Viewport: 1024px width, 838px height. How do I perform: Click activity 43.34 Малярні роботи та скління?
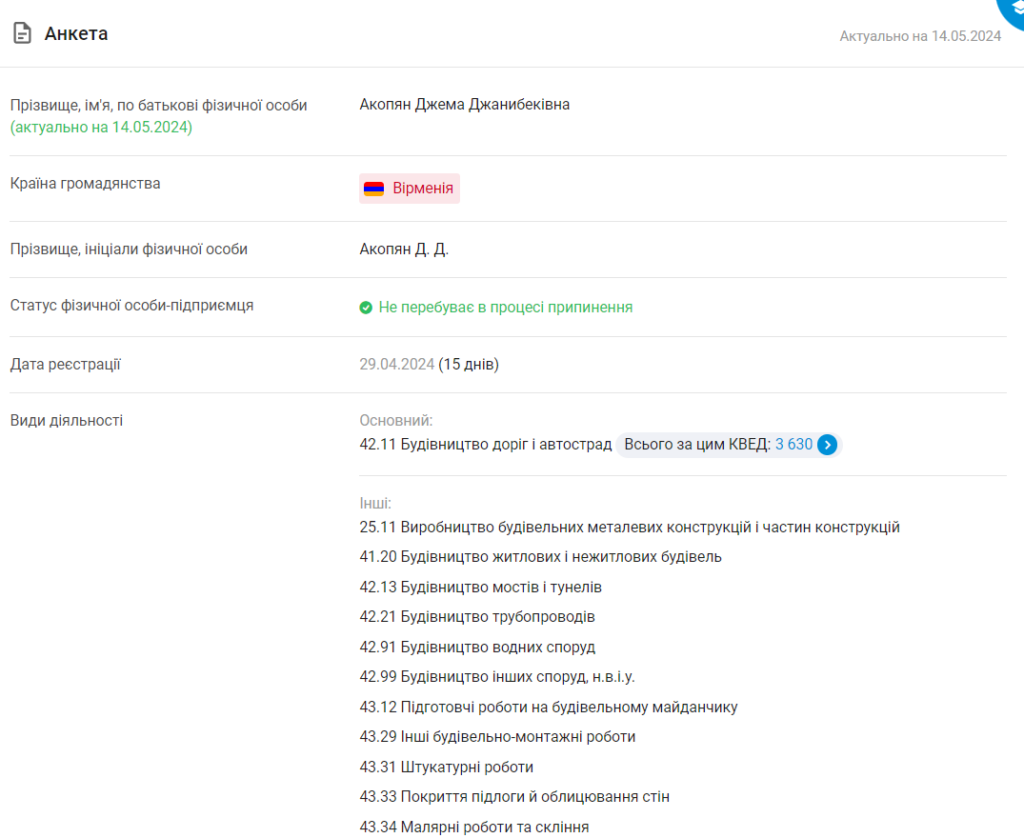(x=474, y=827)
